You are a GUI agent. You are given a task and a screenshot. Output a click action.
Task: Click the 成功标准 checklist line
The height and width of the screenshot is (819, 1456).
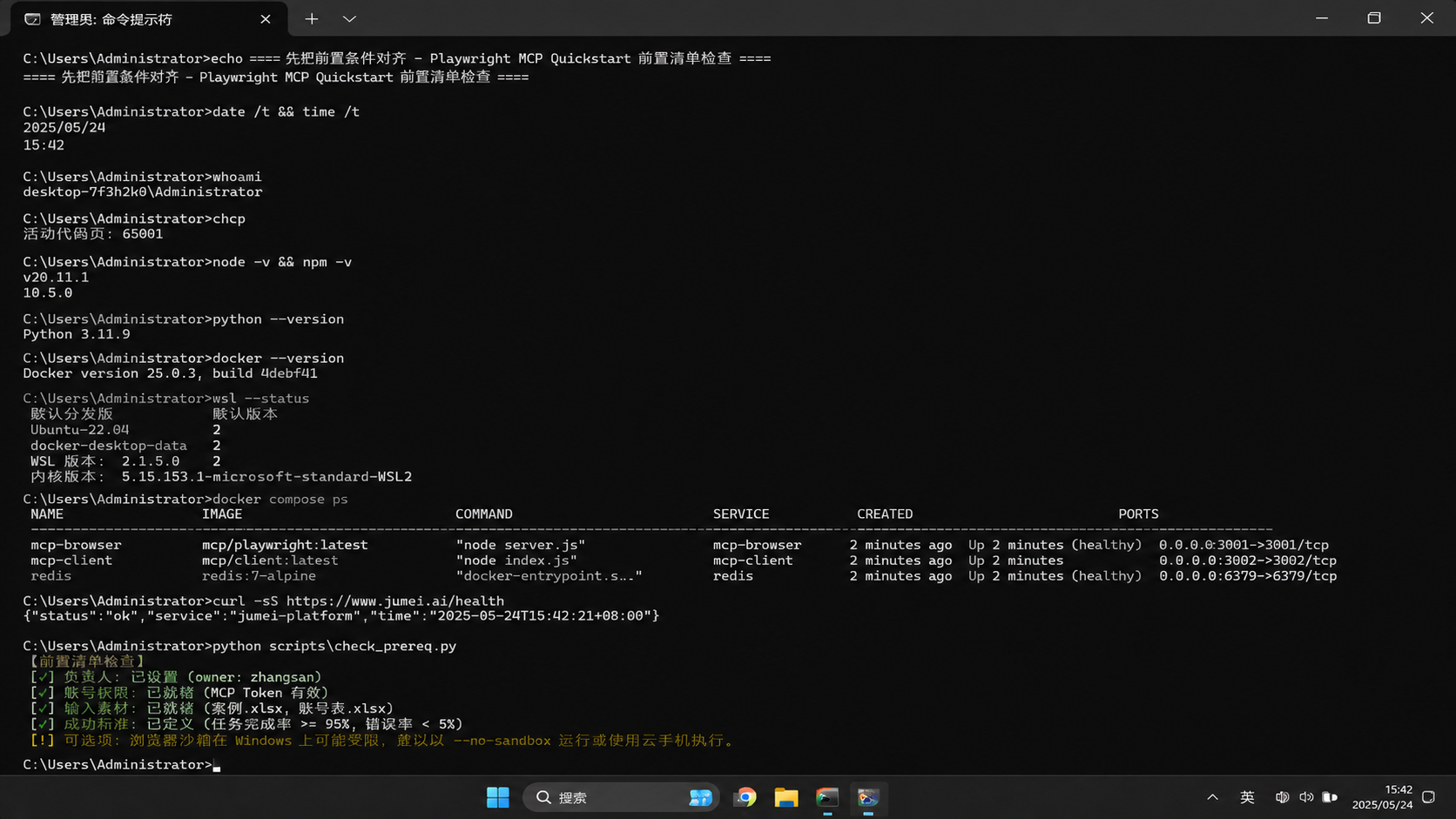246,724
